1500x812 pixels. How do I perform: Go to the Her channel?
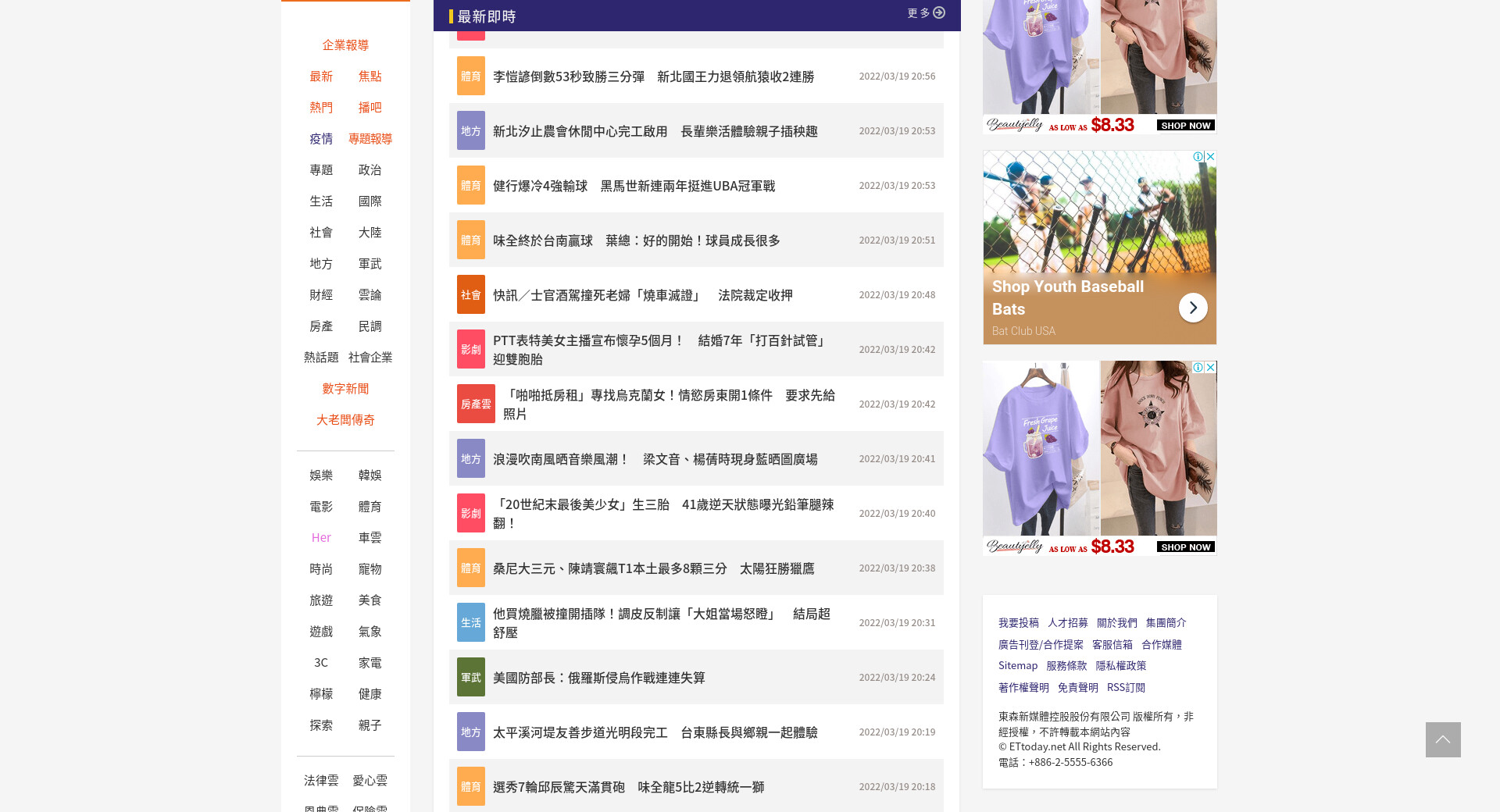[x=321, y=538]
